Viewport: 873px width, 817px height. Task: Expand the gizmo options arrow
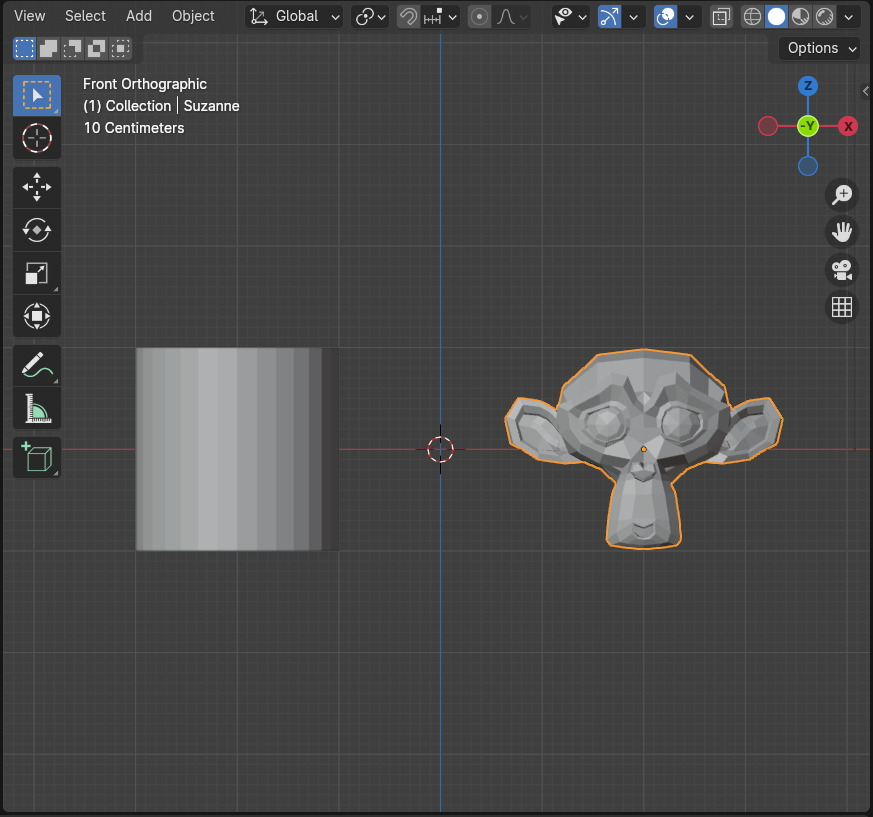click(x=634, y=17)
